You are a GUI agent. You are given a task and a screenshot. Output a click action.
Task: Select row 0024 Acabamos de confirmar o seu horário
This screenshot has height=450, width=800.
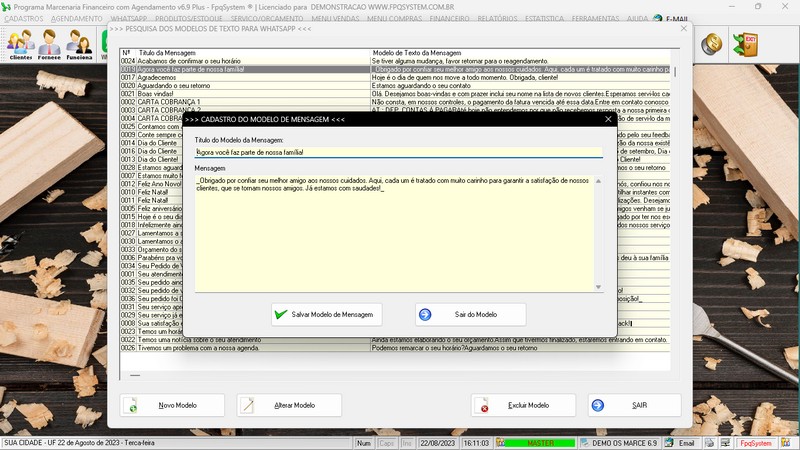pos(395,61)
